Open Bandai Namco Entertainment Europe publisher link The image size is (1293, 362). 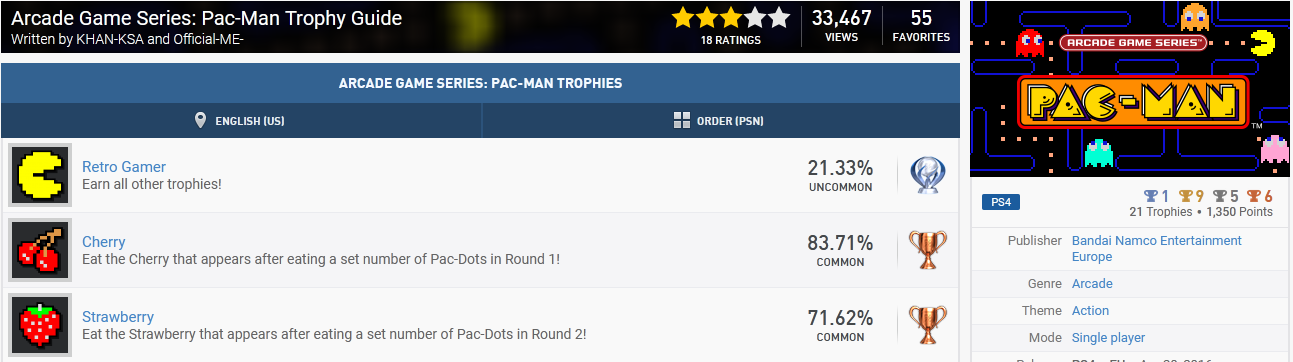coord(1157,248)
